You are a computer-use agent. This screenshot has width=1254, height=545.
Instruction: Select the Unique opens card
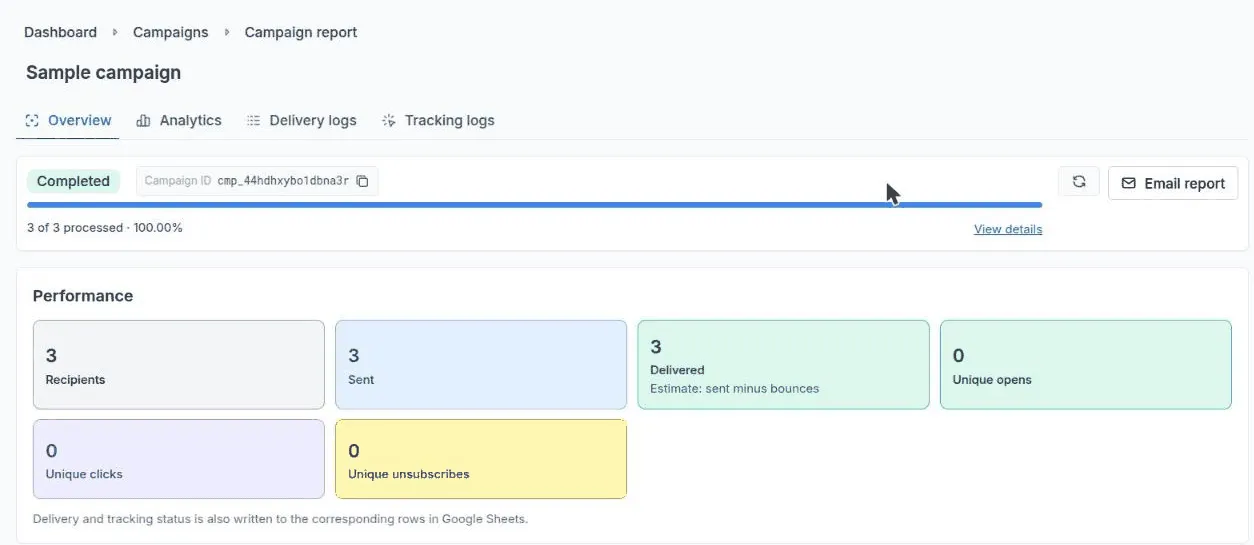(x=1086, y=365)
